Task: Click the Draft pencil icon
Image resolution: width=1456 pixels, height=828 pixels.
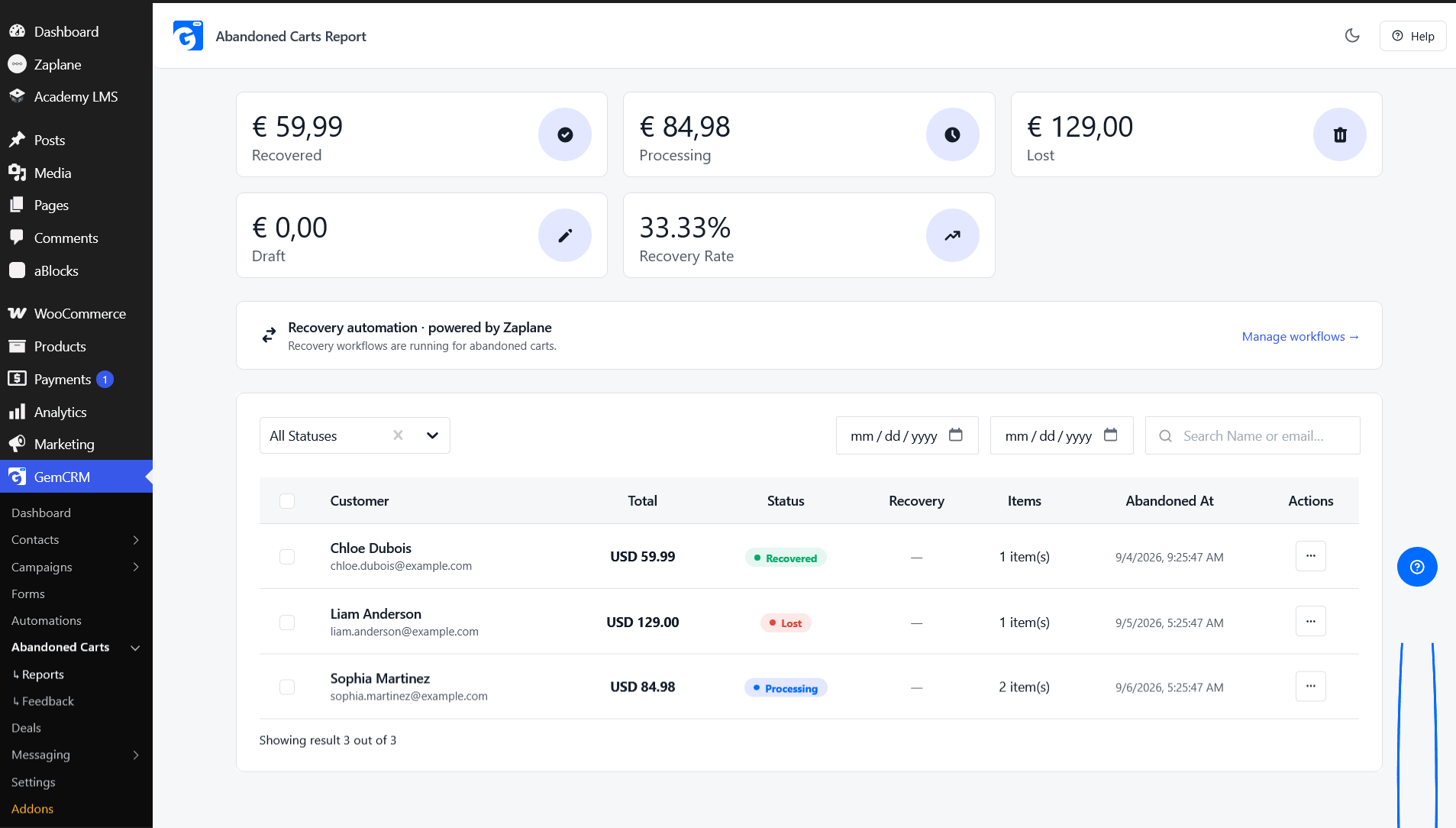Action: [x=565, y=235]
